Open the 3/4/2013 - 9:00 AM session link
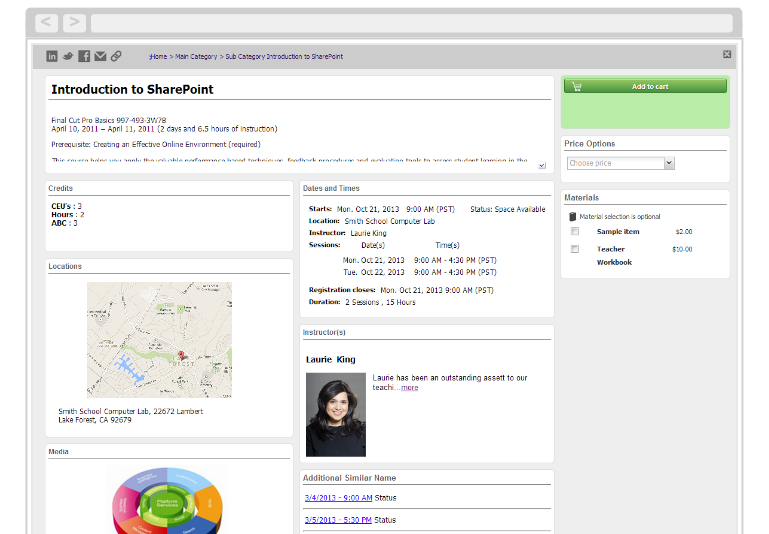 pyautogui.click(x=338, y=498)
